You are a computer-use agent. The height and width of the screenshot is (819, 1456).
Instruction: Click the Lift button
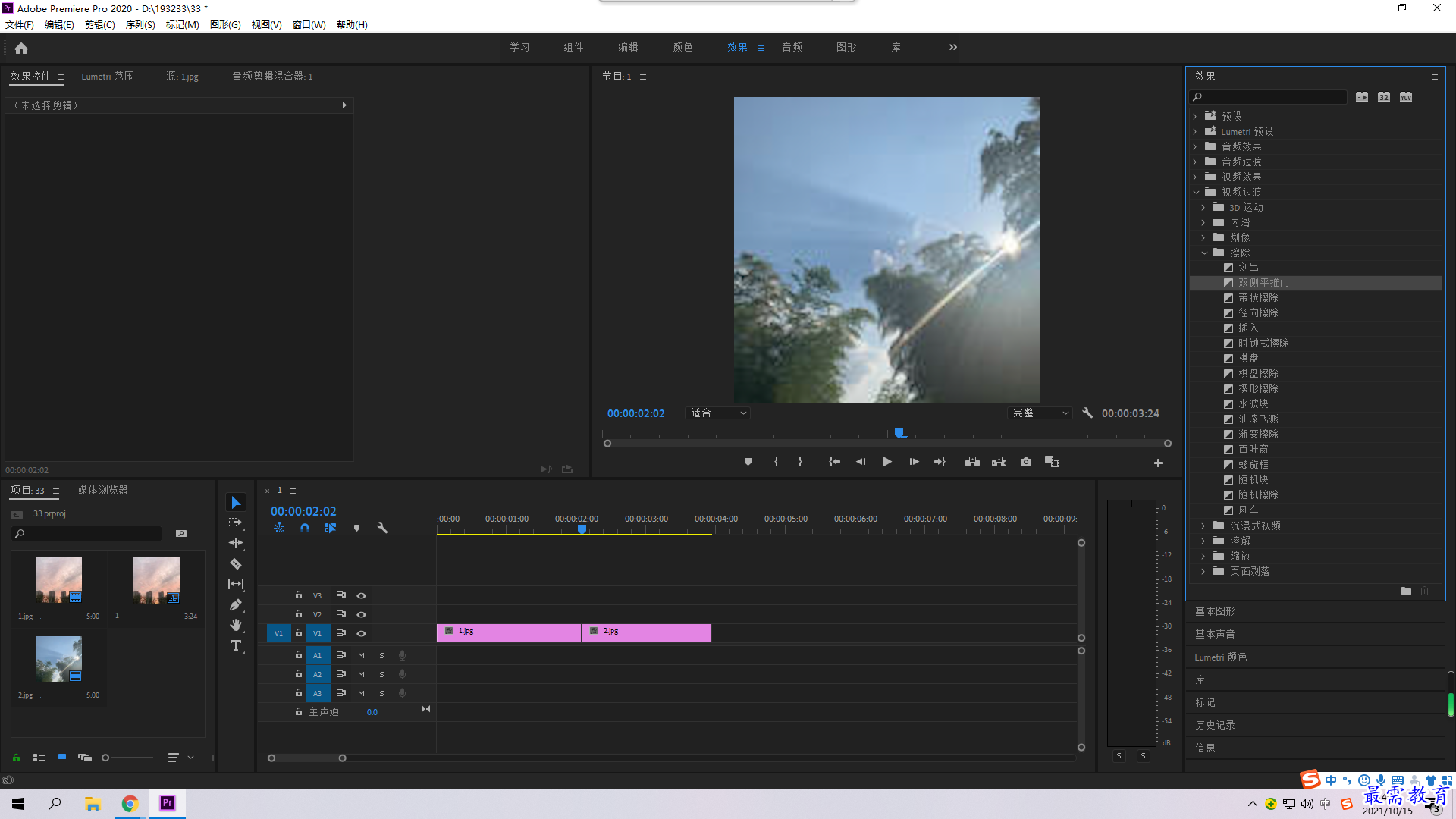[x=972, y=462]
